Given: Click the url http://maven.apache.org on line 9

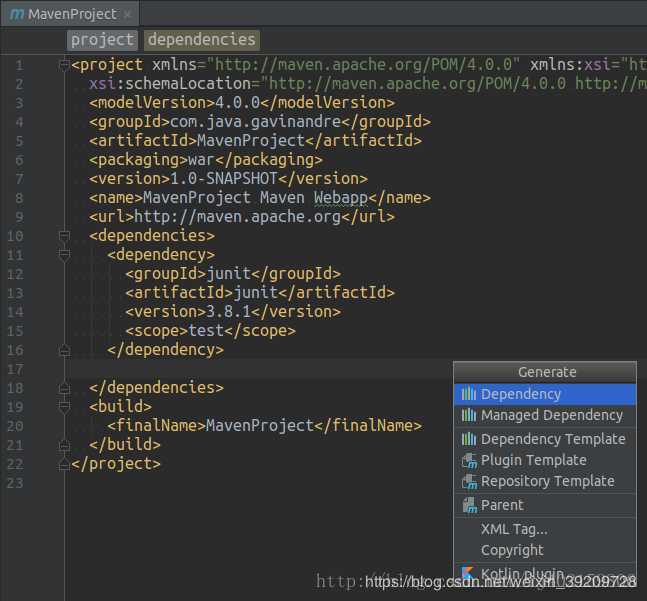Looking at the screenshot, I should click(238, 217).
